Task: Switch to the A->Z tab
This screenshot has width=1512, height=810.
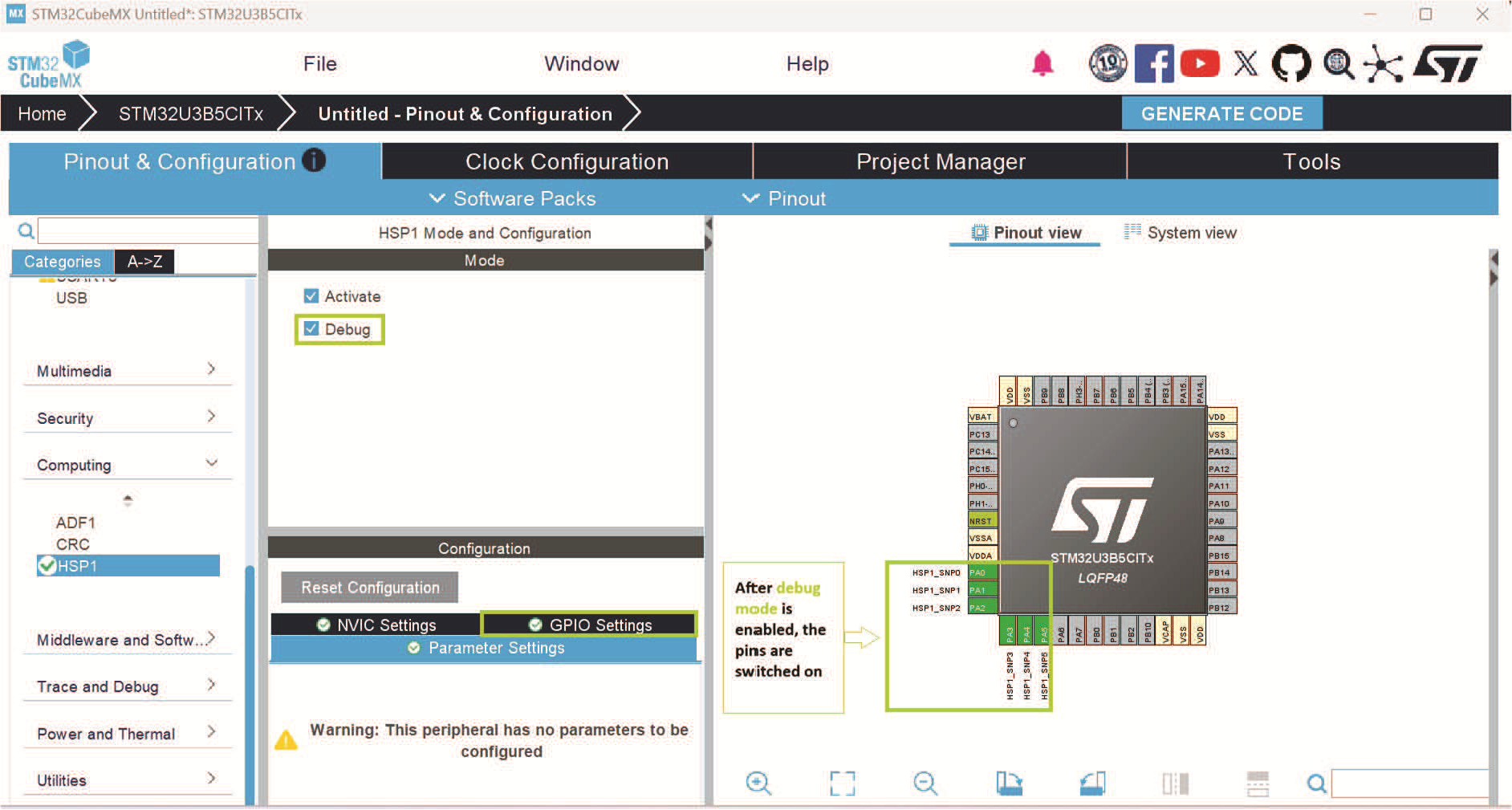Action: (144, 261)
